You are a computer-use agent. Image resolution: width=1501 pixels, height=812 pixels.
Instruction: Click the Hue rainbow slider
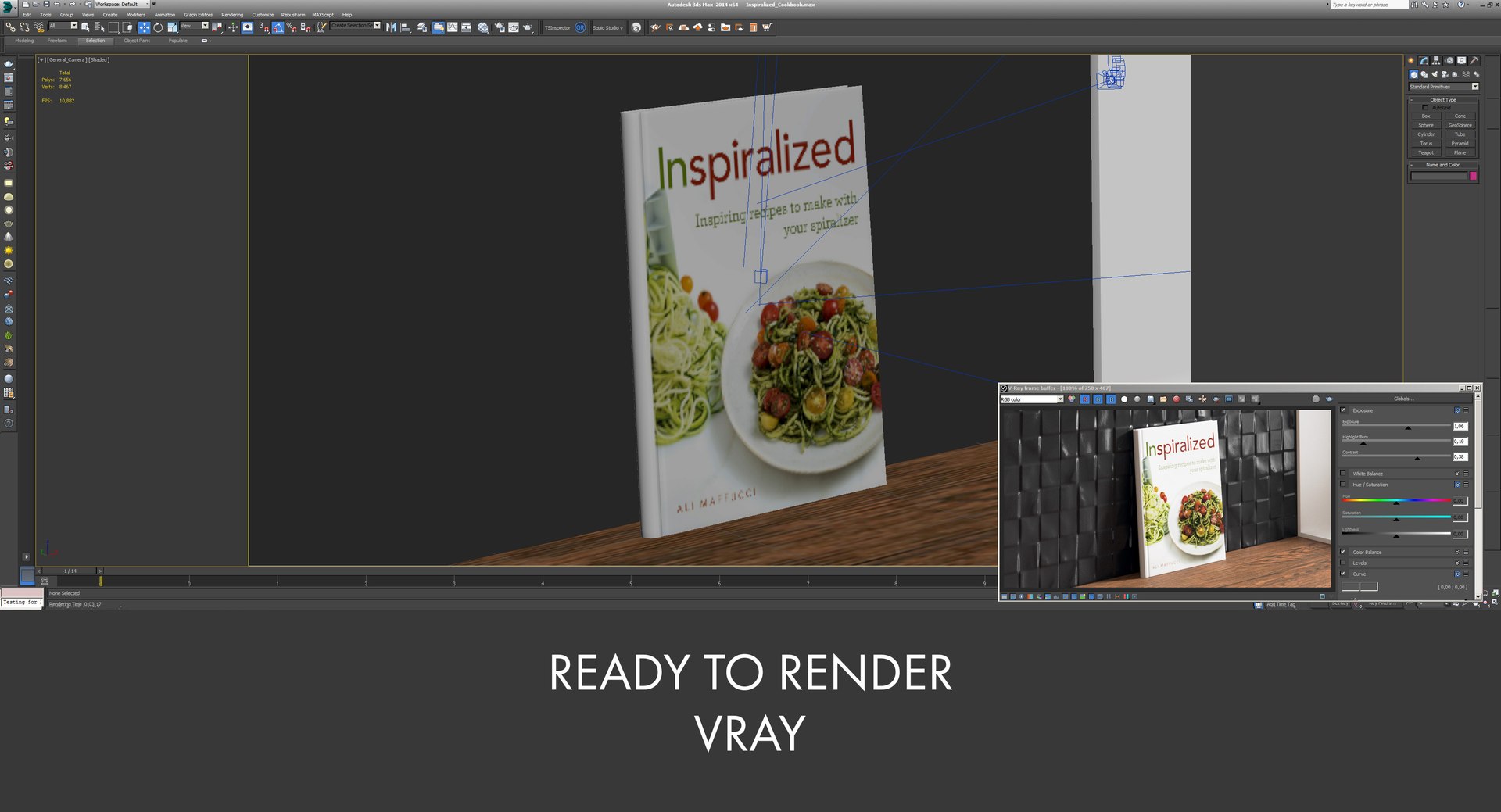click(x=1396, y=500)
